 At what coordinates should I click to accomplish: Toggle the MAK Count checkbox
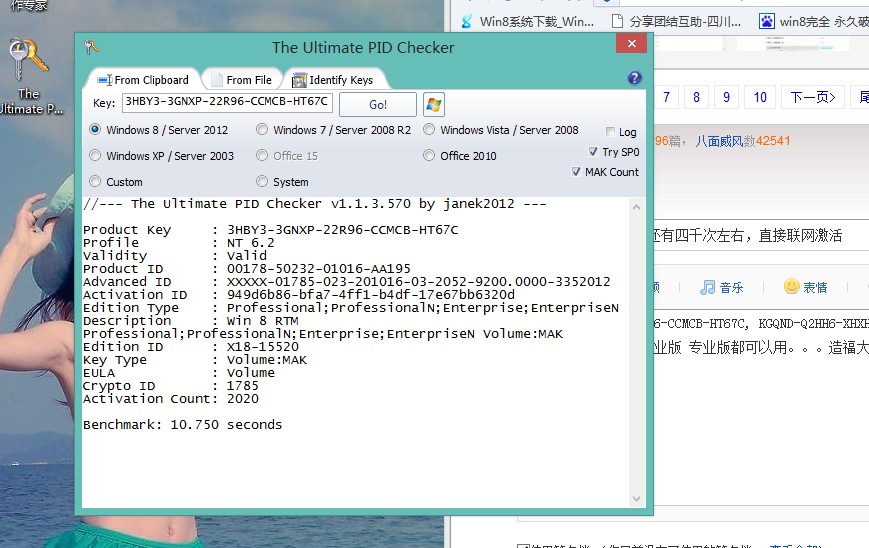tap(576, 172)
